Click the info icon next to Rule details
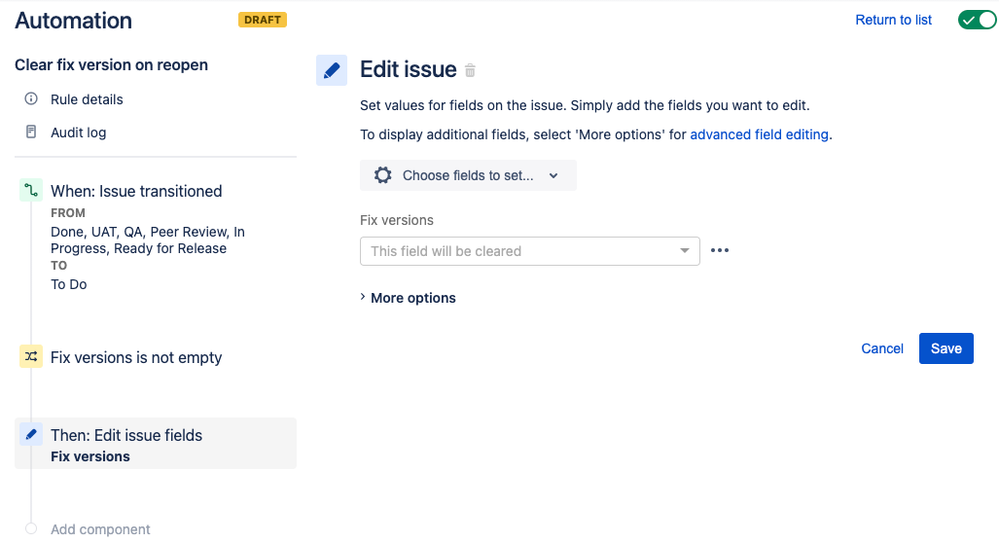 31,99
